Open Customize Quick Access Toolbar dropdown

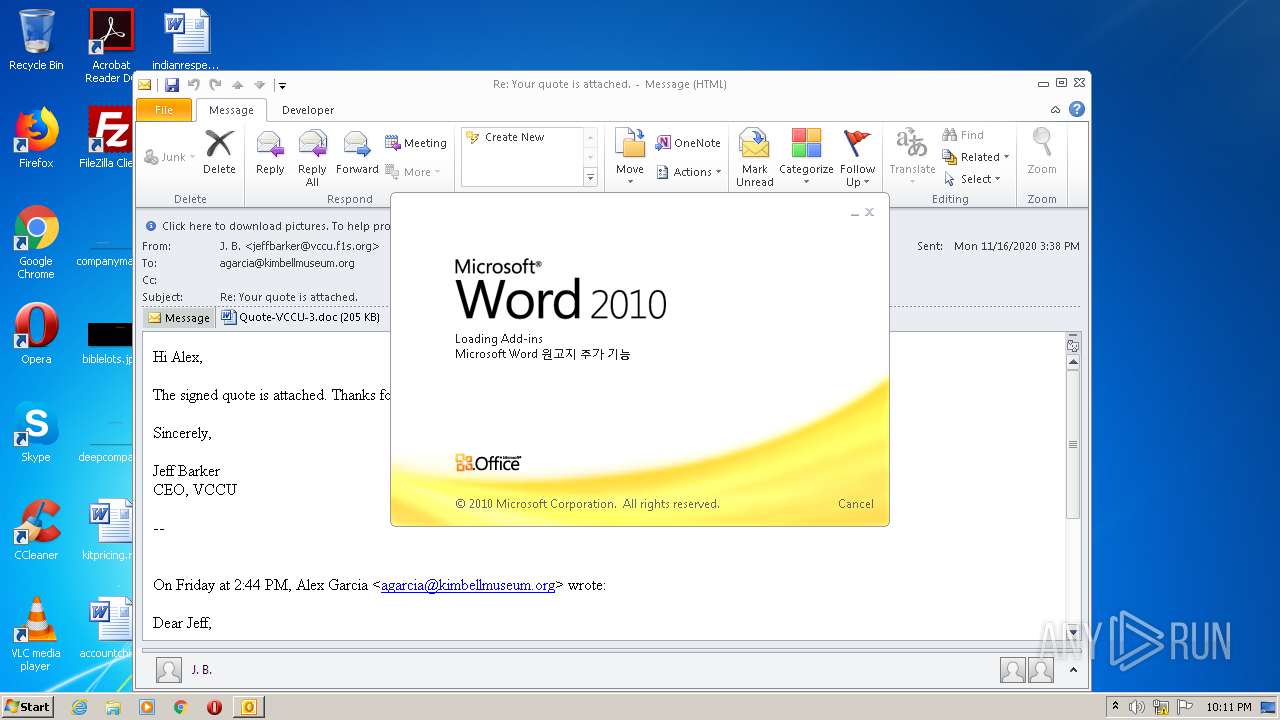283,85
